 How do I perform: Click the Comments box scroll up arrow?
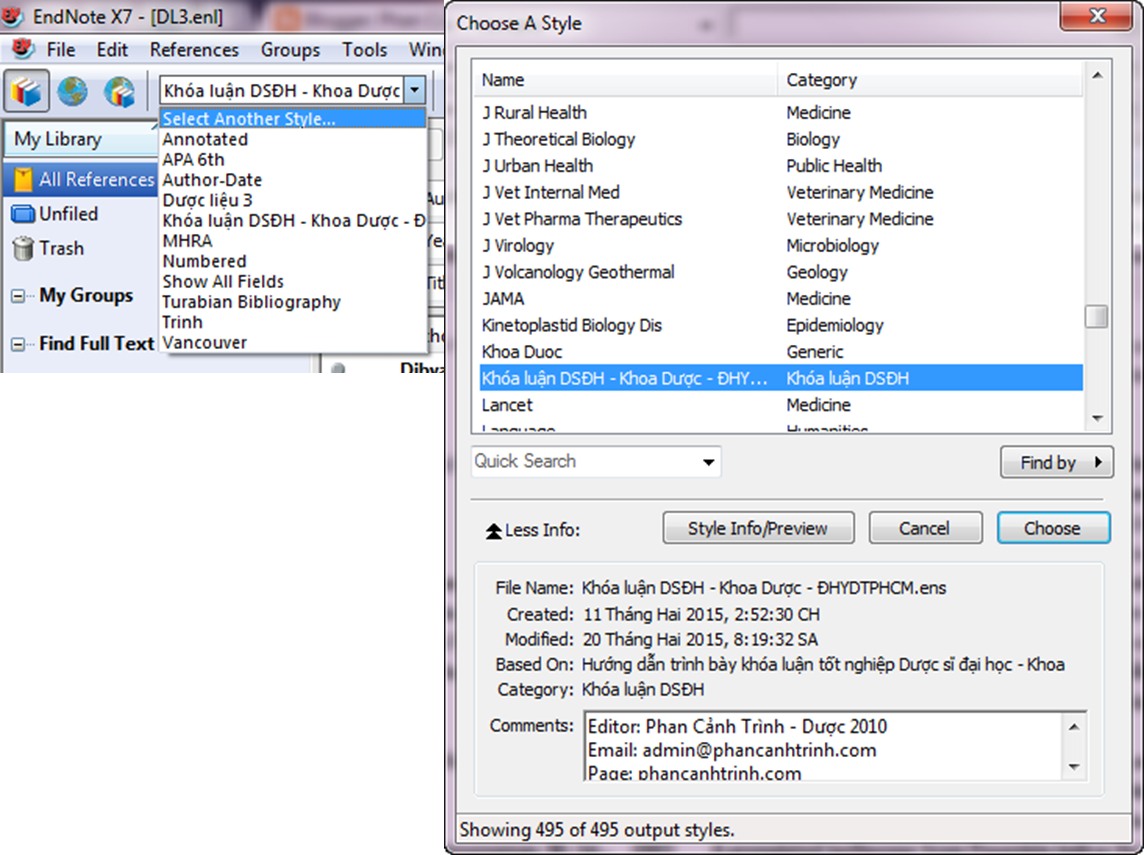click(x=1074, y=727)
